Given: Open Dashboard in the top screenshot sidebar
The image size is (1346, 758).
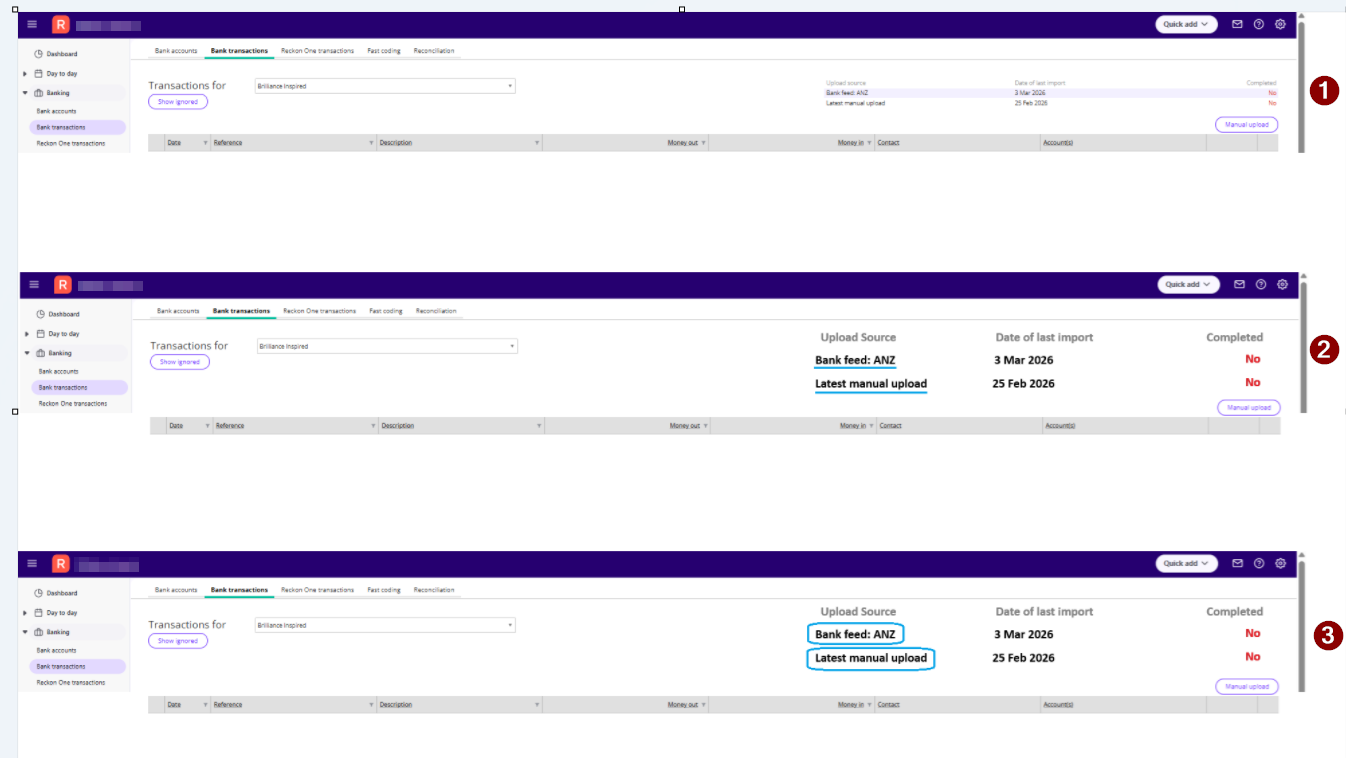Looking at the screenshot, I should (x=56, y=54).
